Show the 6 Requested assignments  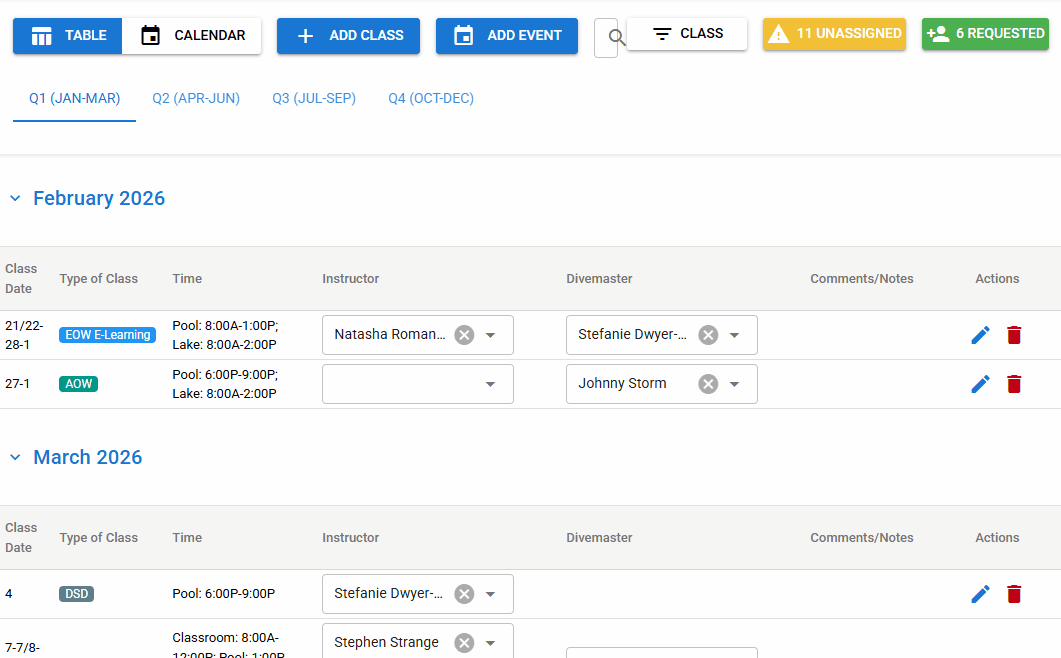point(985,34)
